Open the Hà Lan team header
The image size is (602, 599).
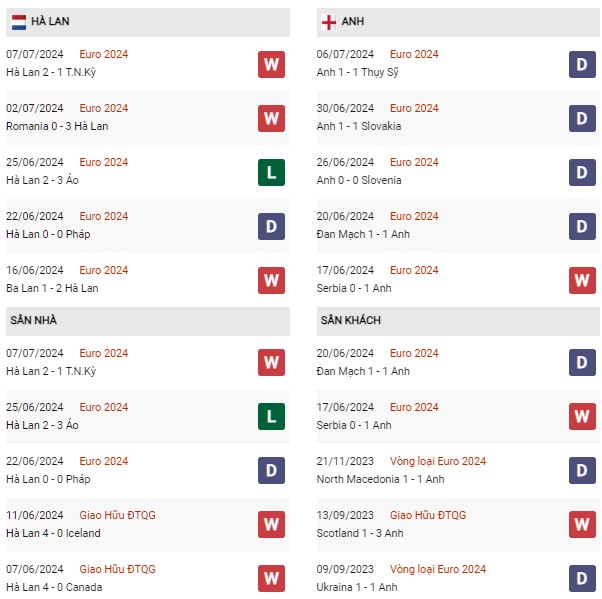pos(148,22)
